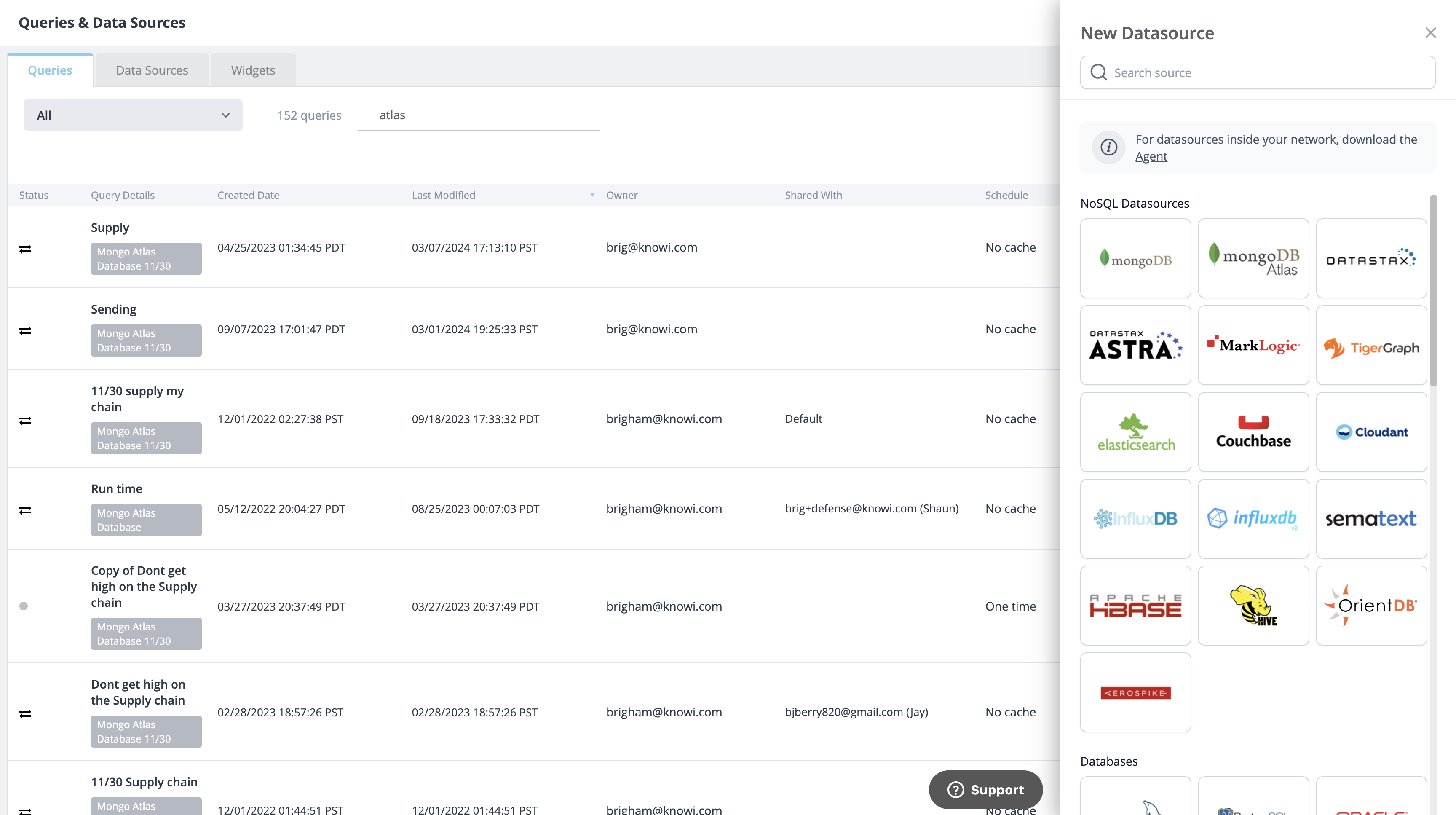Click the 152 queries count label

click(x=309, y=115)
